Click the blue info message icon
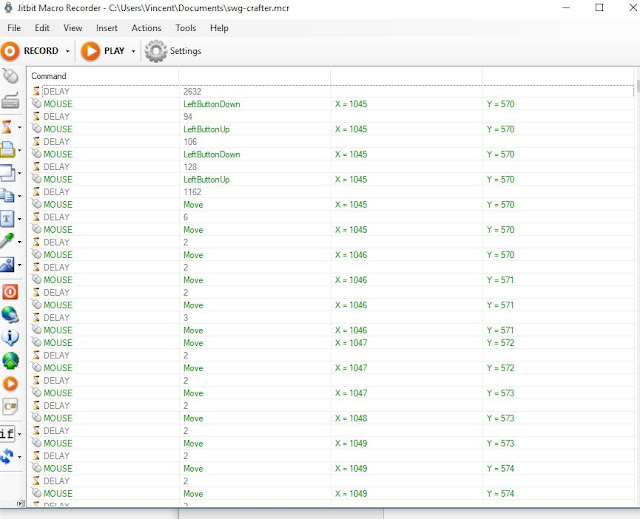The height and width of the screenshot is (519, 640). [x=10, y=338]
